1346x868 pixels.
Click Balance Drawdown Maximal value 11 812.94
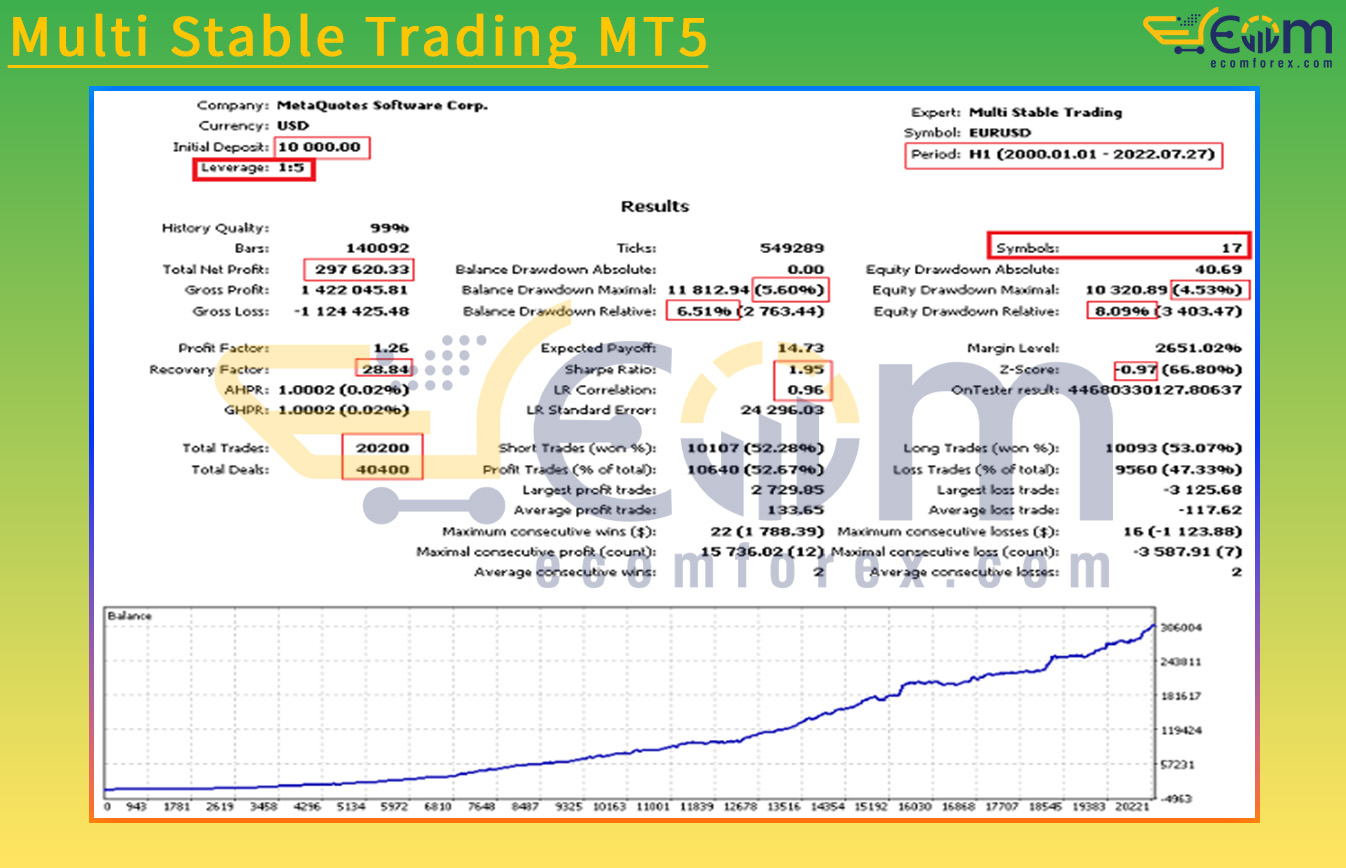pyautogui.click(x=708, y=290)
